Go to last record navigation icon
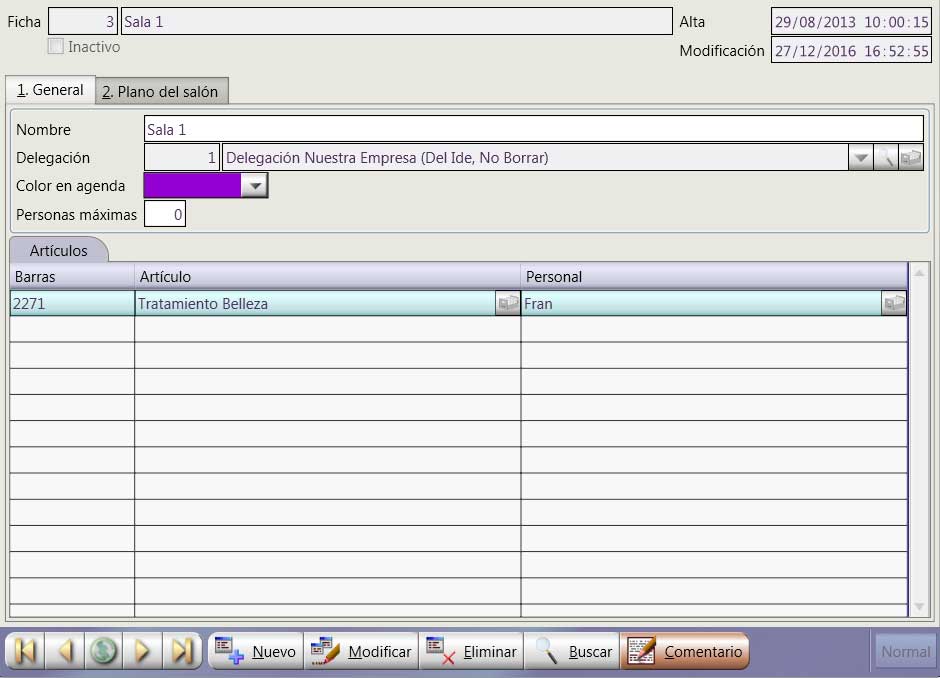The image size is (940, 678). [x=181, y=651]
